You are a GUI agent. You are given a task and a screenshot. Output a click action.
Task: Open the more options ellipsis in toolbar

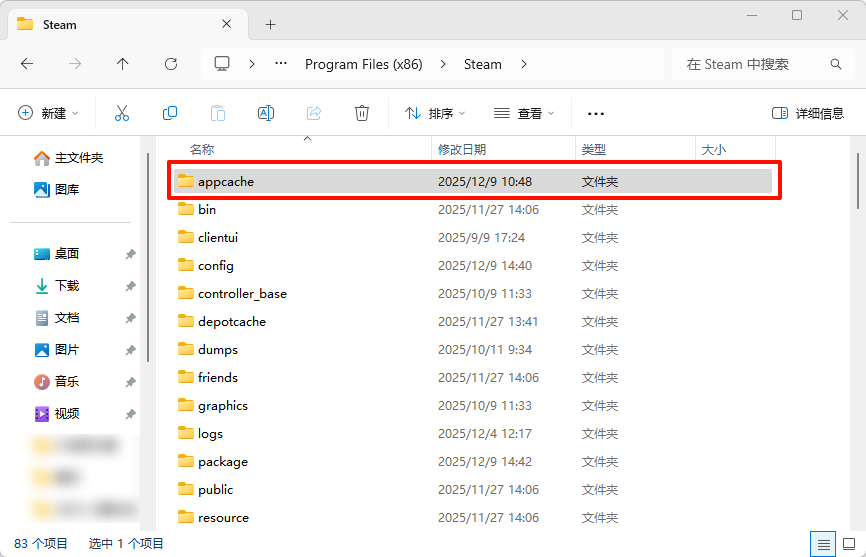pos(595,114)
